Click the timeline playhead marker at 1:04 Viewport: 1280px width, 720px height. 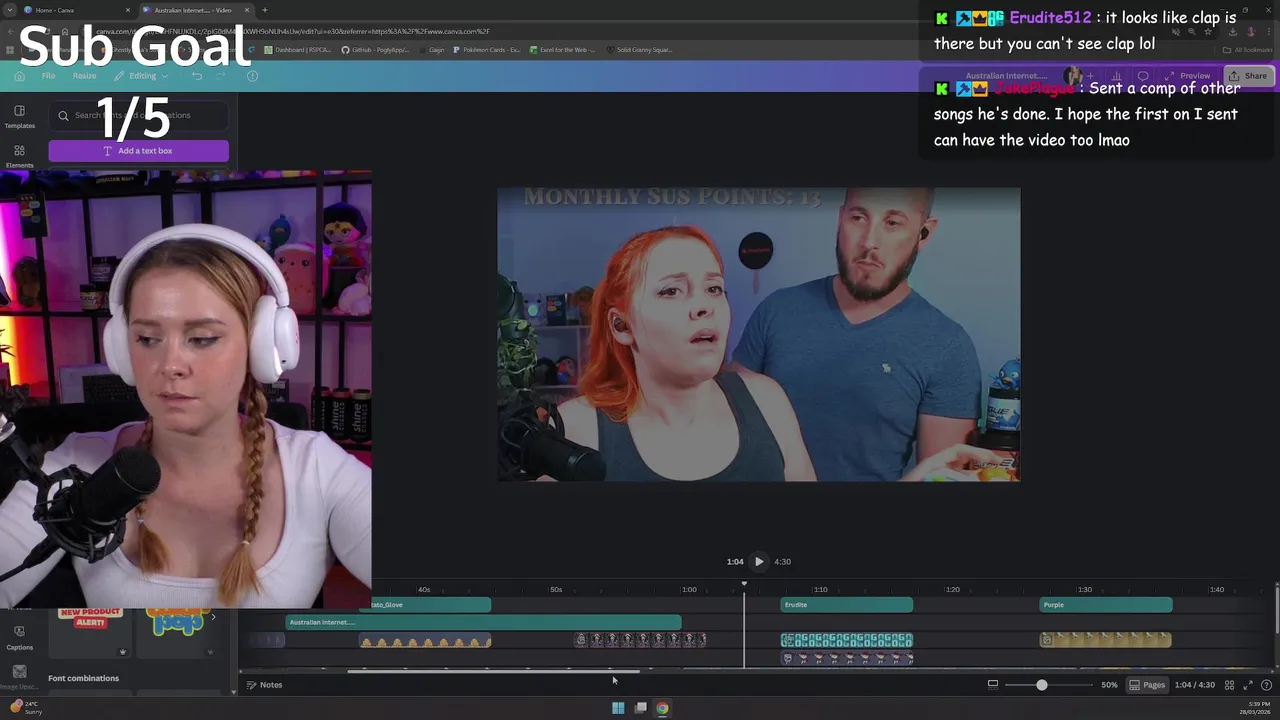coord(744,584)
